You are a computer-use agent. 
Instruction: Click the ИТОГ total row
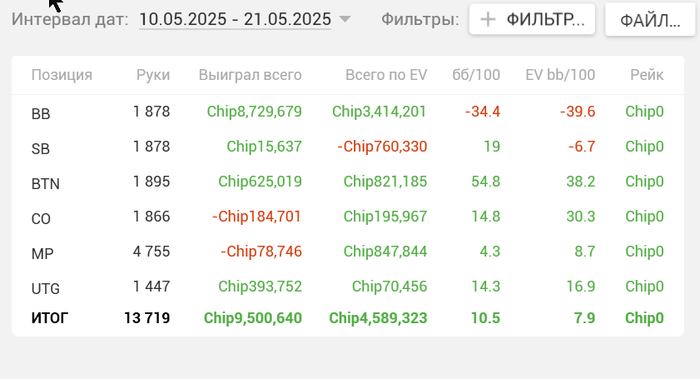(348, 318)
